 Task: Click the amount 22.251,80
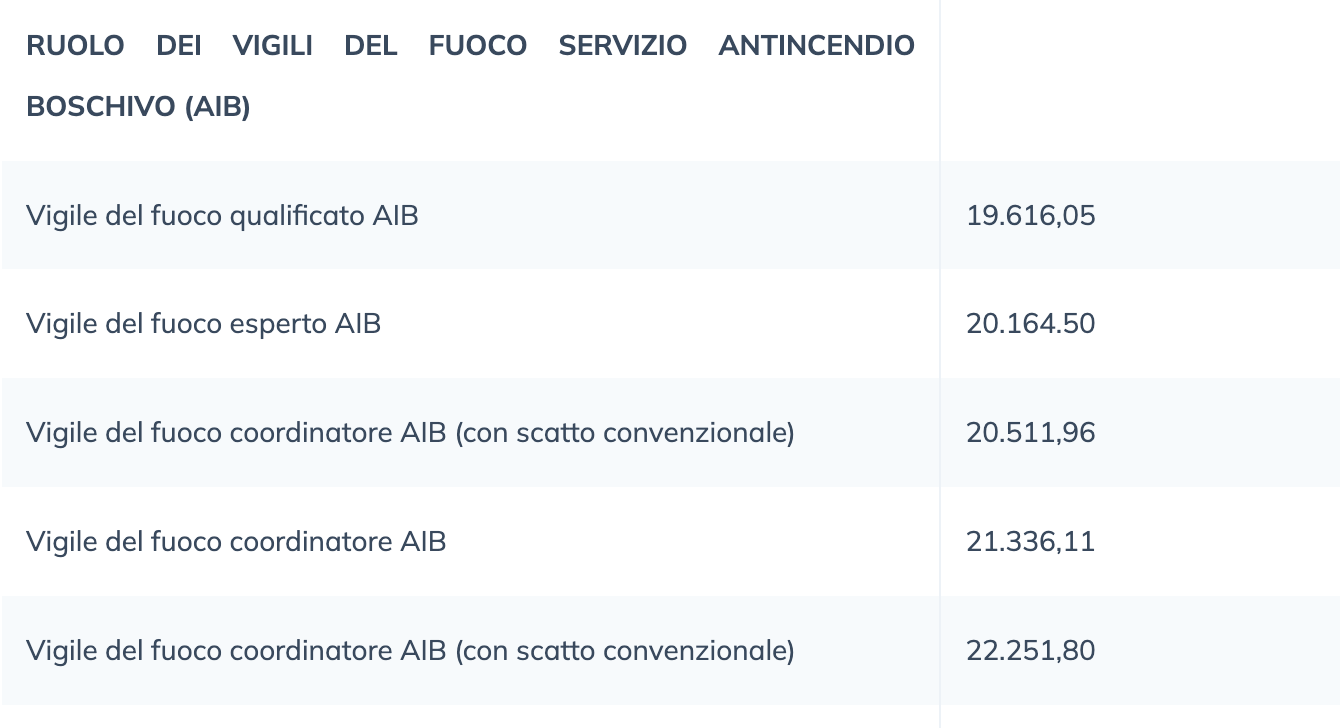[1031, 651]
